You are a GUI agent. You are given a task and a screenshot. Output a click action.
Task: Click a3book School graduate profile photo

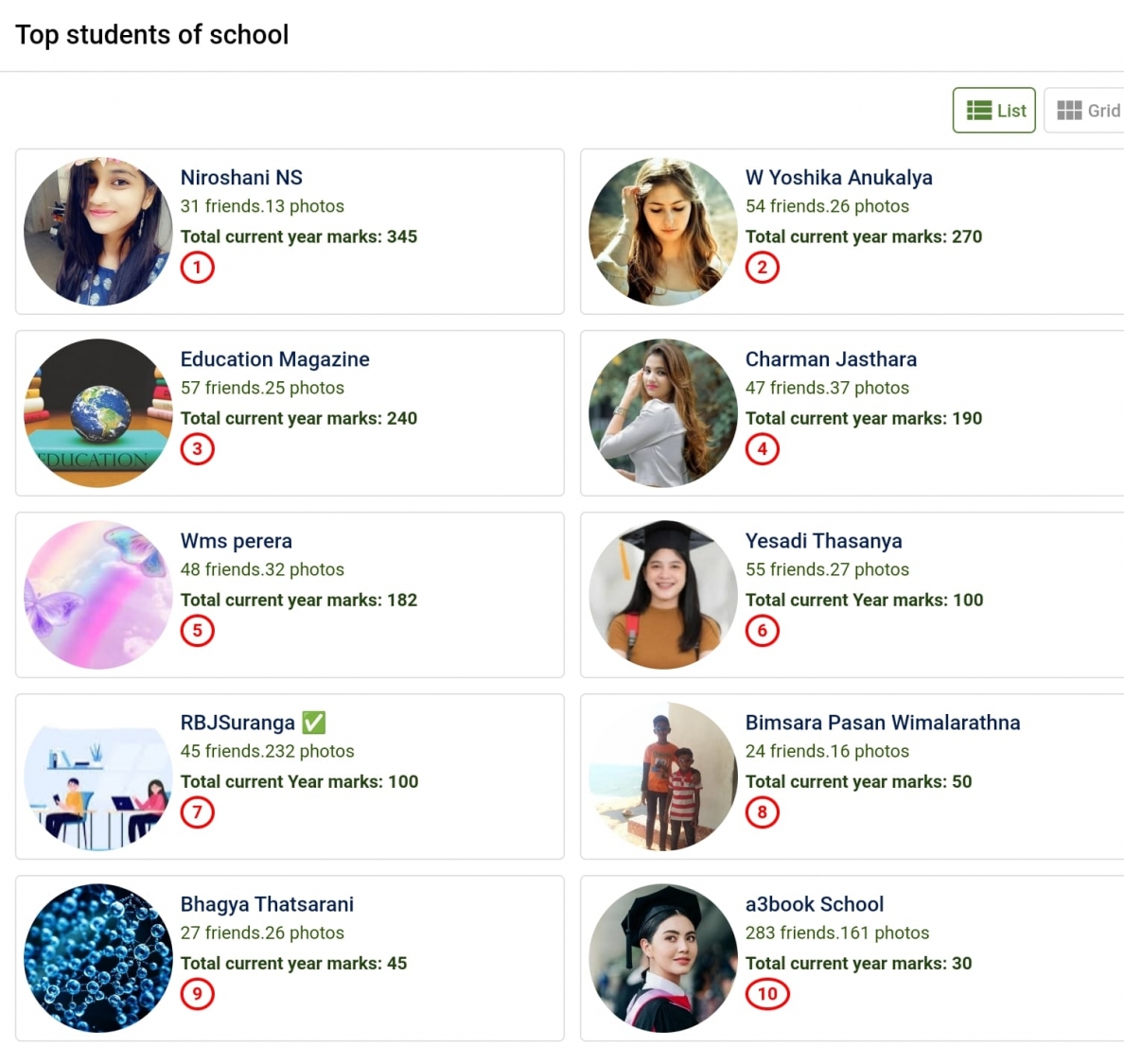[x=663, y=958]
